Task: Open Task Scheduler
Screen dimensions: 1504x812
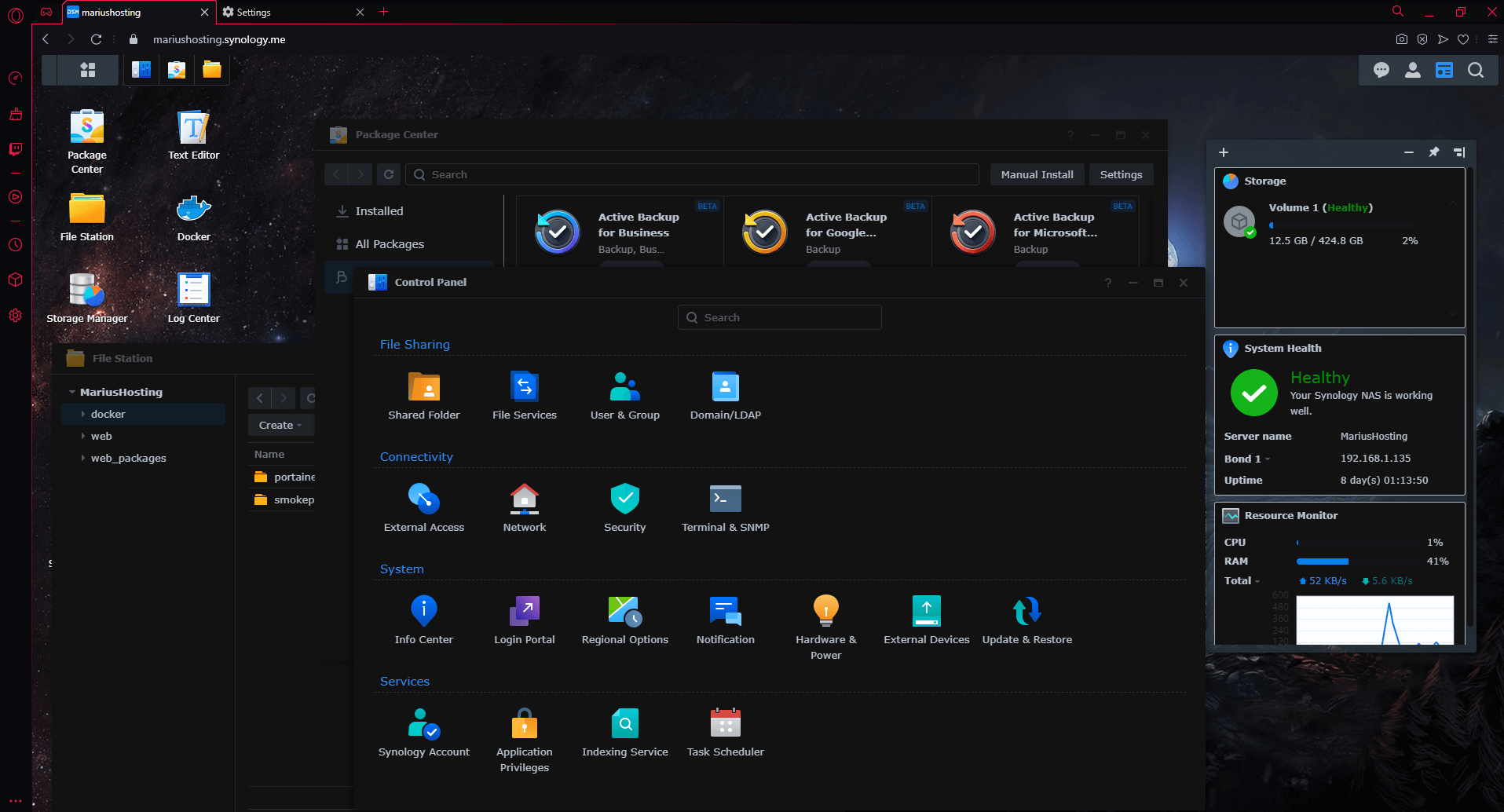Action: click(726, 733)
